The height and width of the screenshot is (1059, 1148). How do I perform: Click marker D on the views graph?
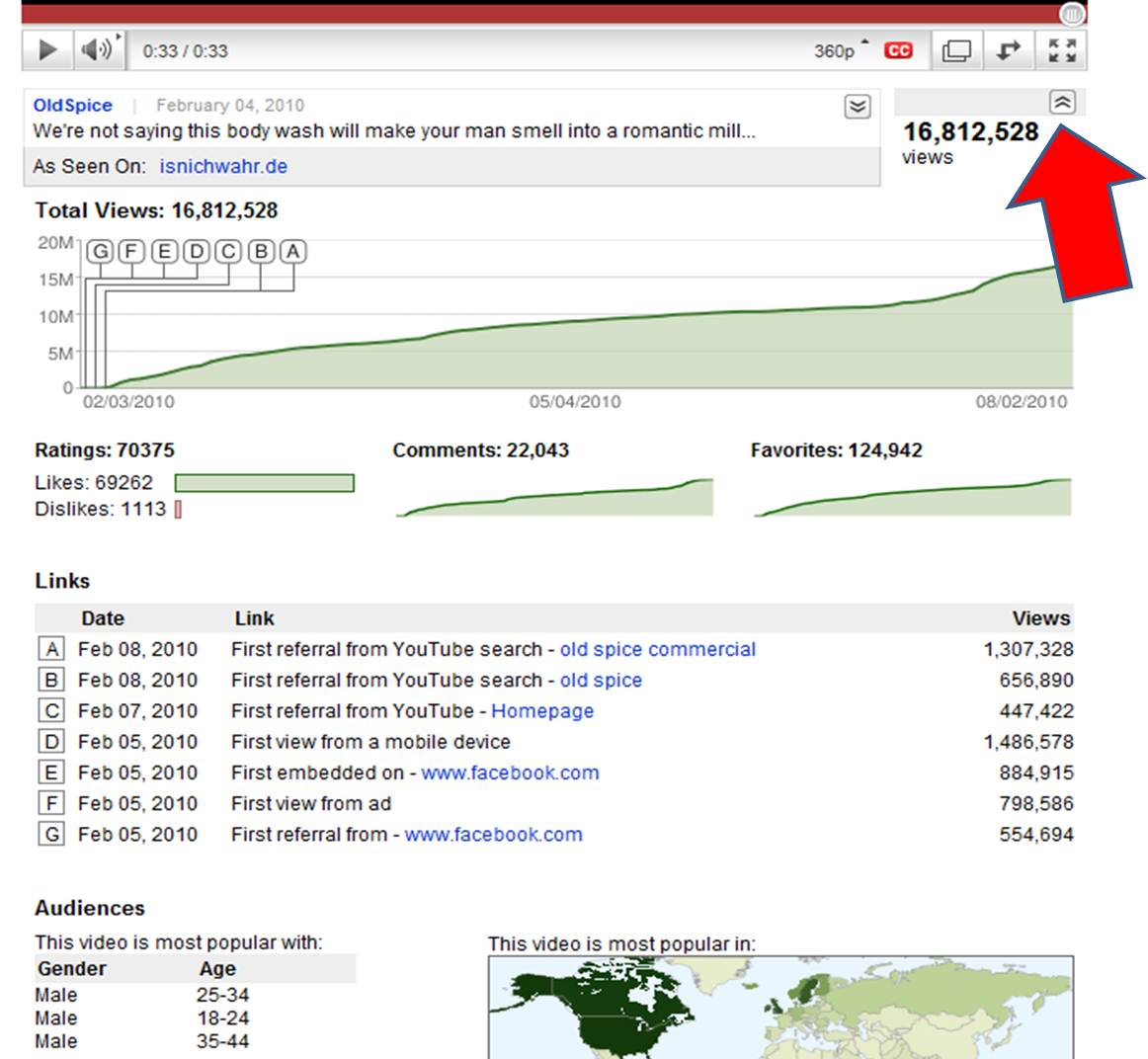coord(197,251)
